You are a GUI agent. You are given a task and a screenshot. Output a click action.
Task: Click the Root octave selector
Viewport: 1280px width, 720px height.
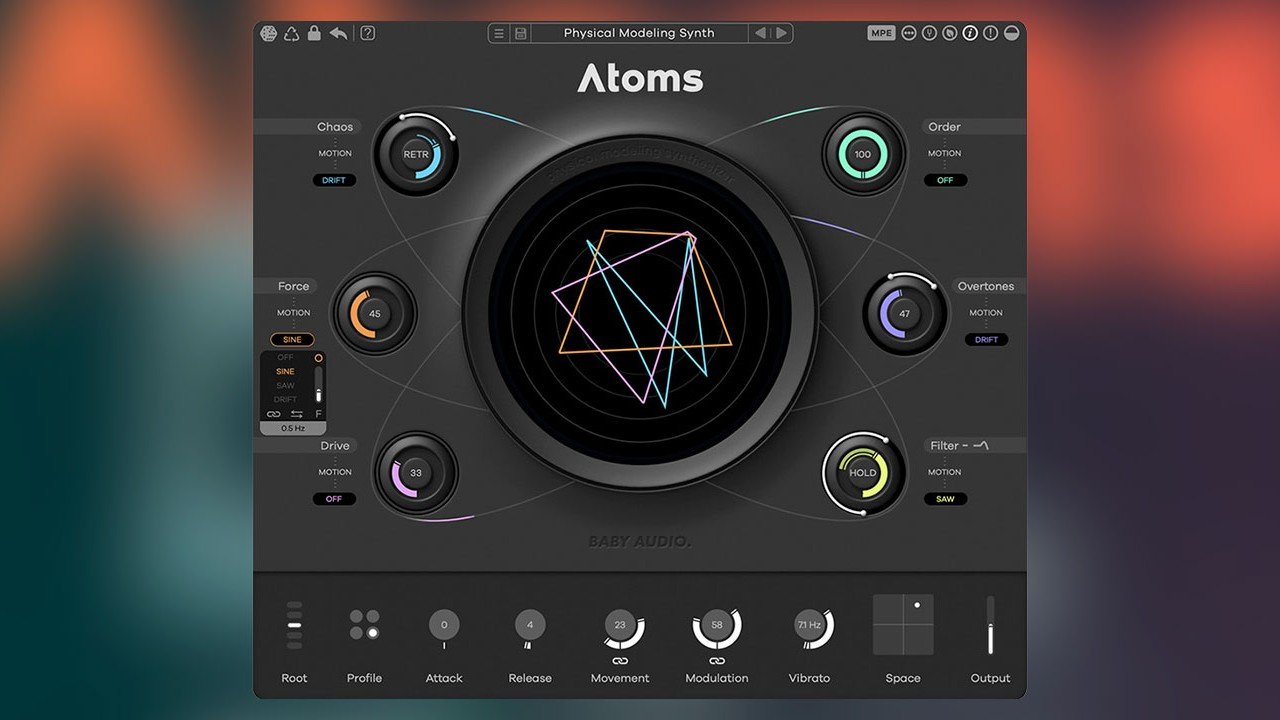294,625
